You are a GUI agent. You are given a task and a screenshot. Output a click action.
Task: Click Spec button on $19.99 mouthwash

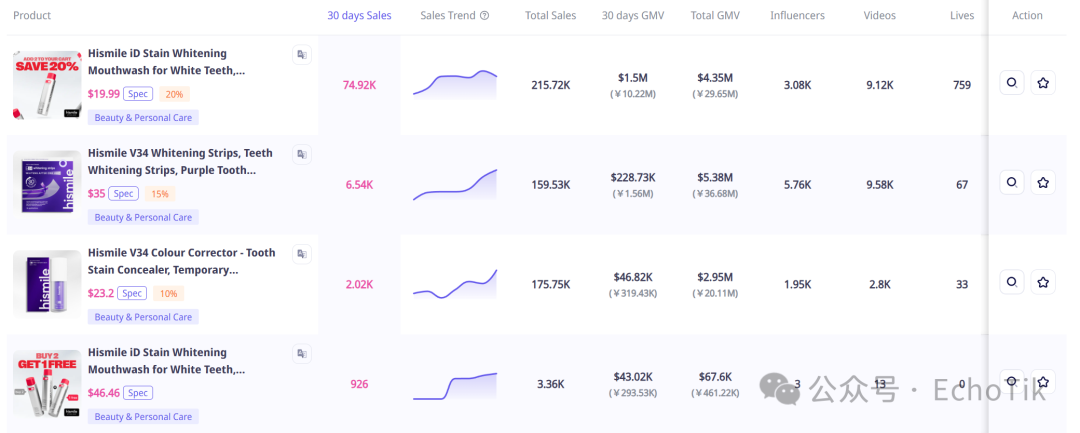138,94
